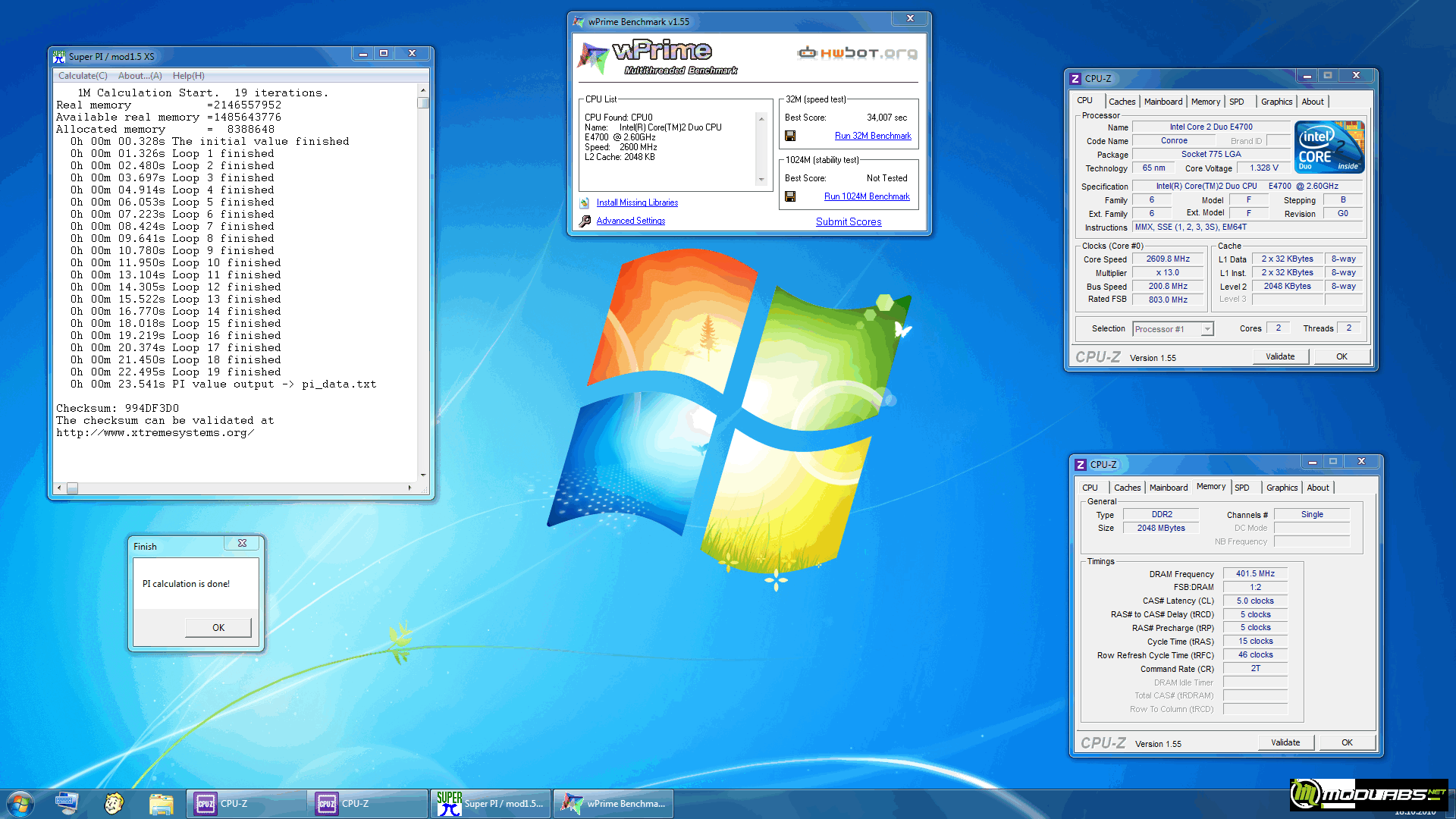The height and width of the screenshot is (819, 1456).
Task: Select the Caches tab in the lower CPU-Z window
Action: [x=1127, y=488]
